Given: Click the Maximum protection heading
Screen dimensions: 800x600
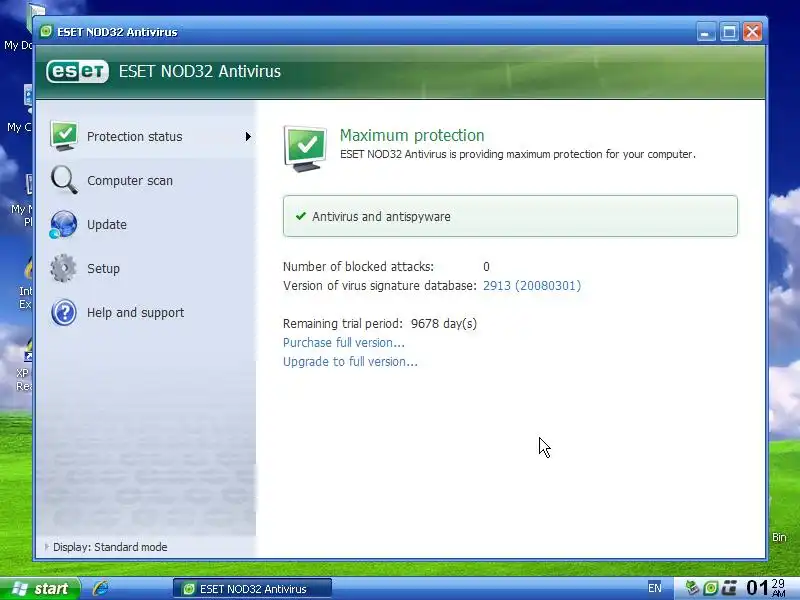Looking at the screenshot, I should [x=412, y=135].
